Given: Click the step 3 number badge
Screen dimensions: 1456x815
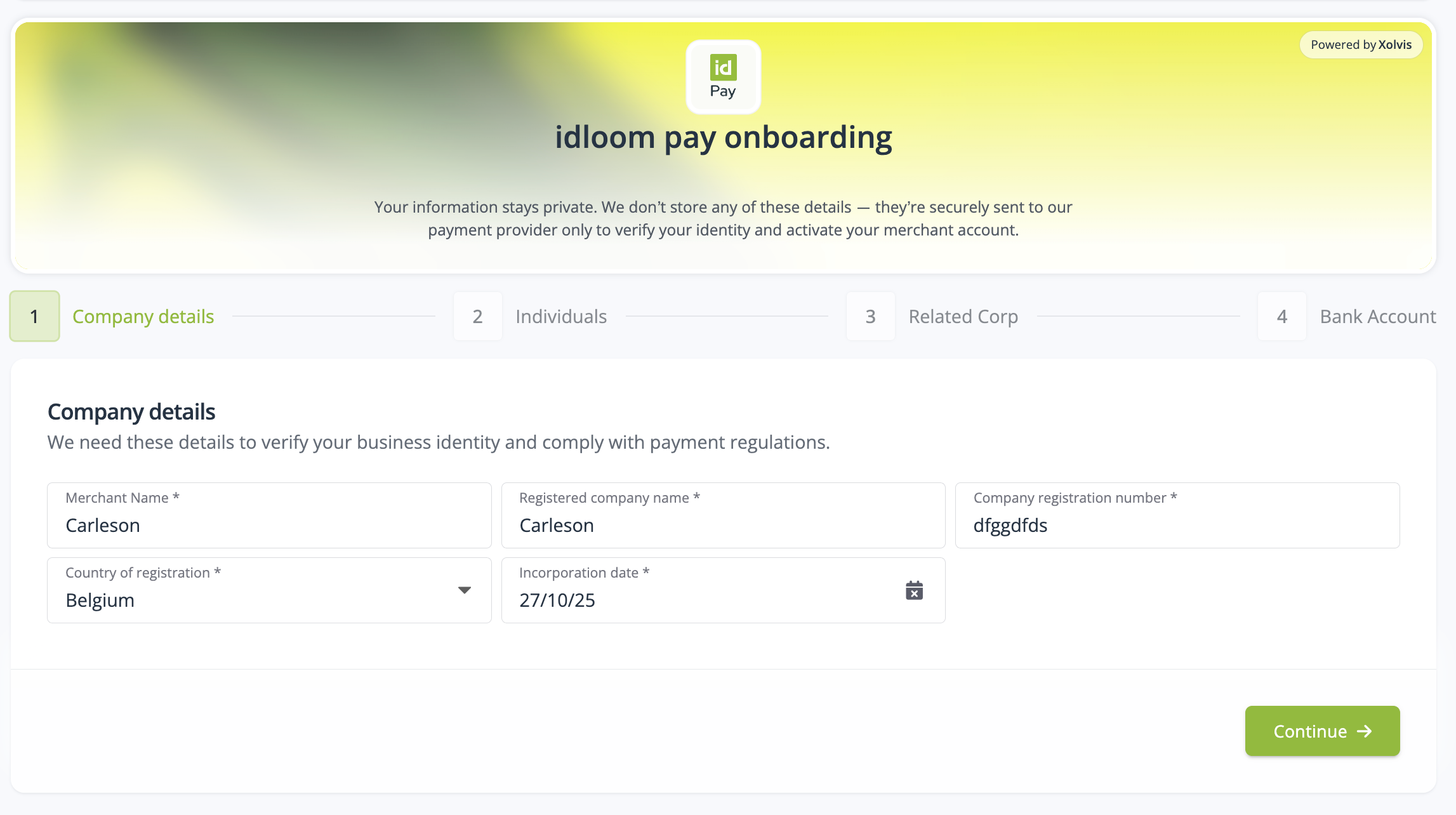Looking at the screenshot, I should 870,315.
